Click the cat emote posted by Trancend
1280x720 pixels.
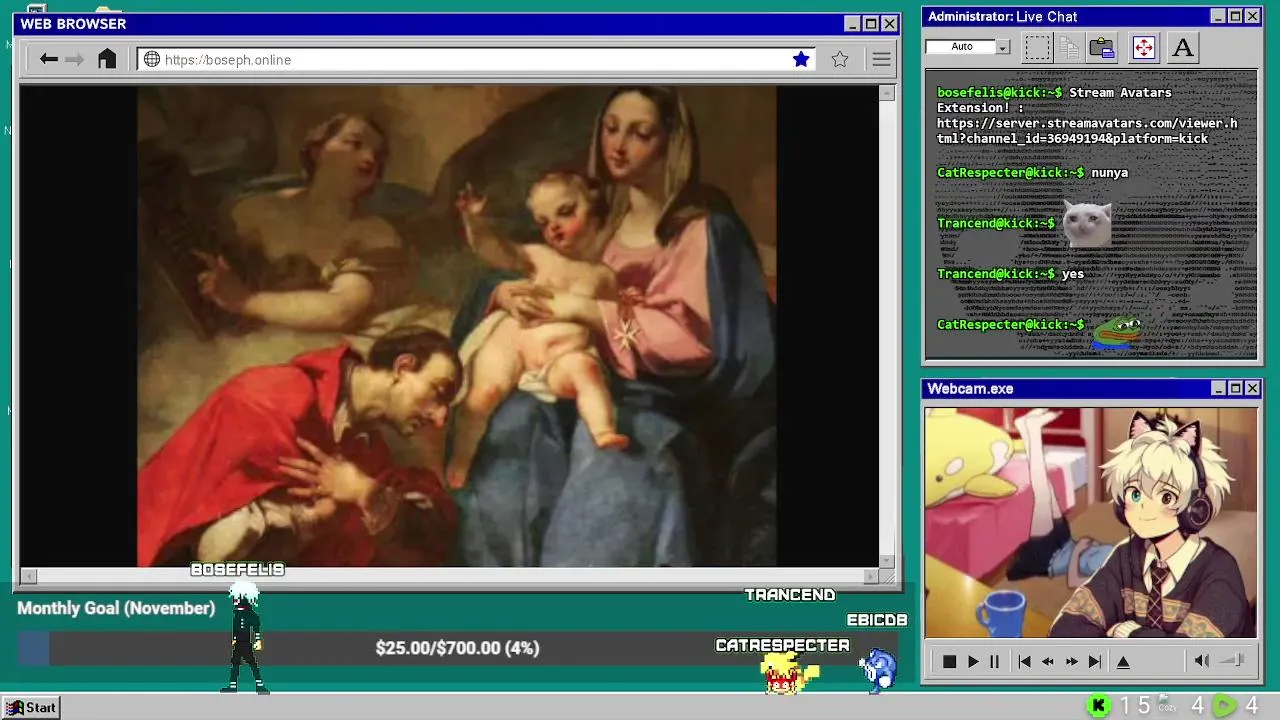[1086, 224]
